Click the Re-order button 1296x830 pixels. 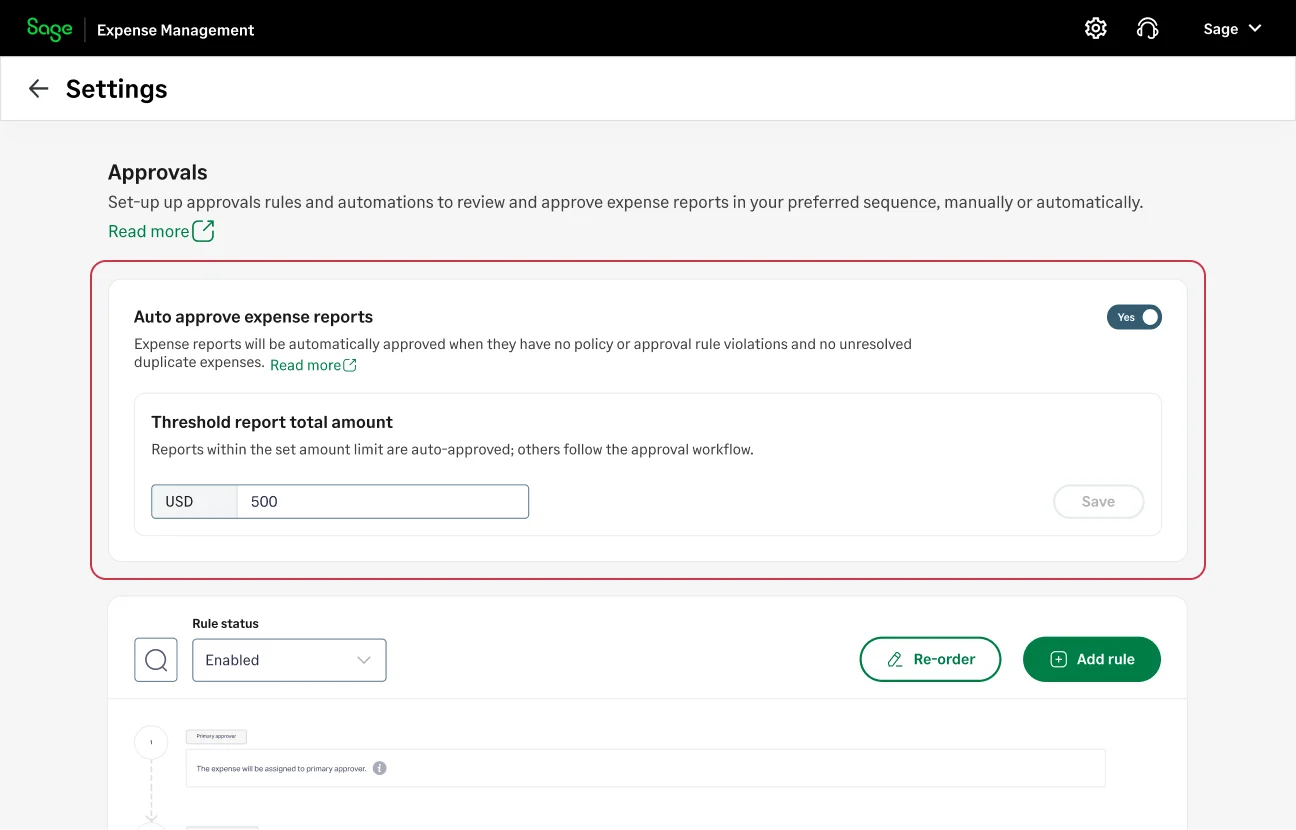(x=930, y=659)
